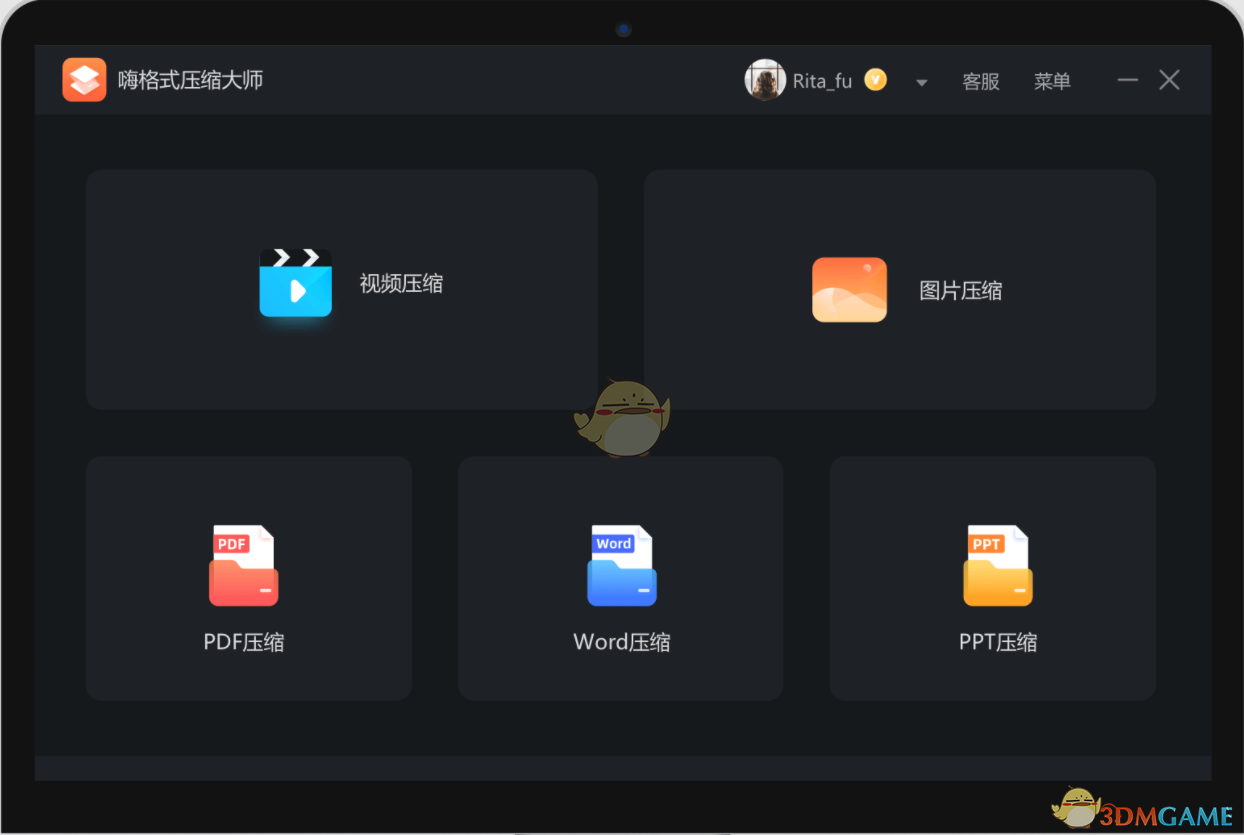1244x835 pixels.
Task: Open the PDF压缩 folder icon
Action: tap(243, 563)
